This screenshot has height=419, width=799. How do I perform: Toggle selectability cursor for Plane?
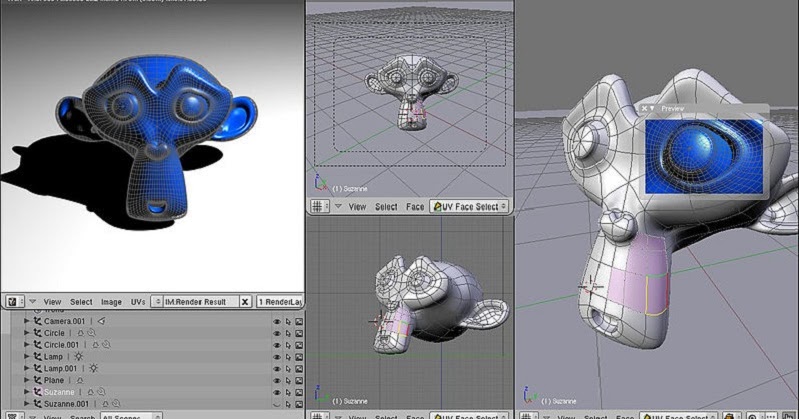pos(288,381)
